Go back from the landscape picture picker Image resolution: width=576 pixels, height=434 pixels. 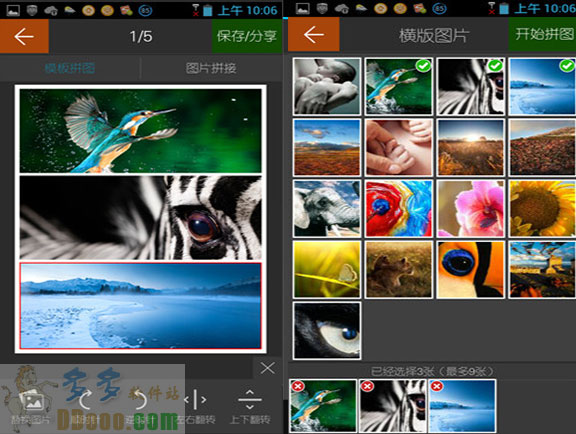[x=313, y=35]
